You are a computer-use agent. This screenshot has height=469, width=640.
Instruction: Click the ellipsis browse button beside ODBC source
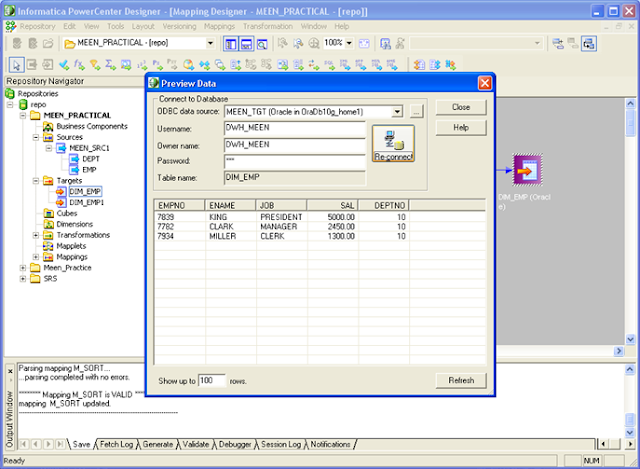pyautogui.click(x=416, y=111)
